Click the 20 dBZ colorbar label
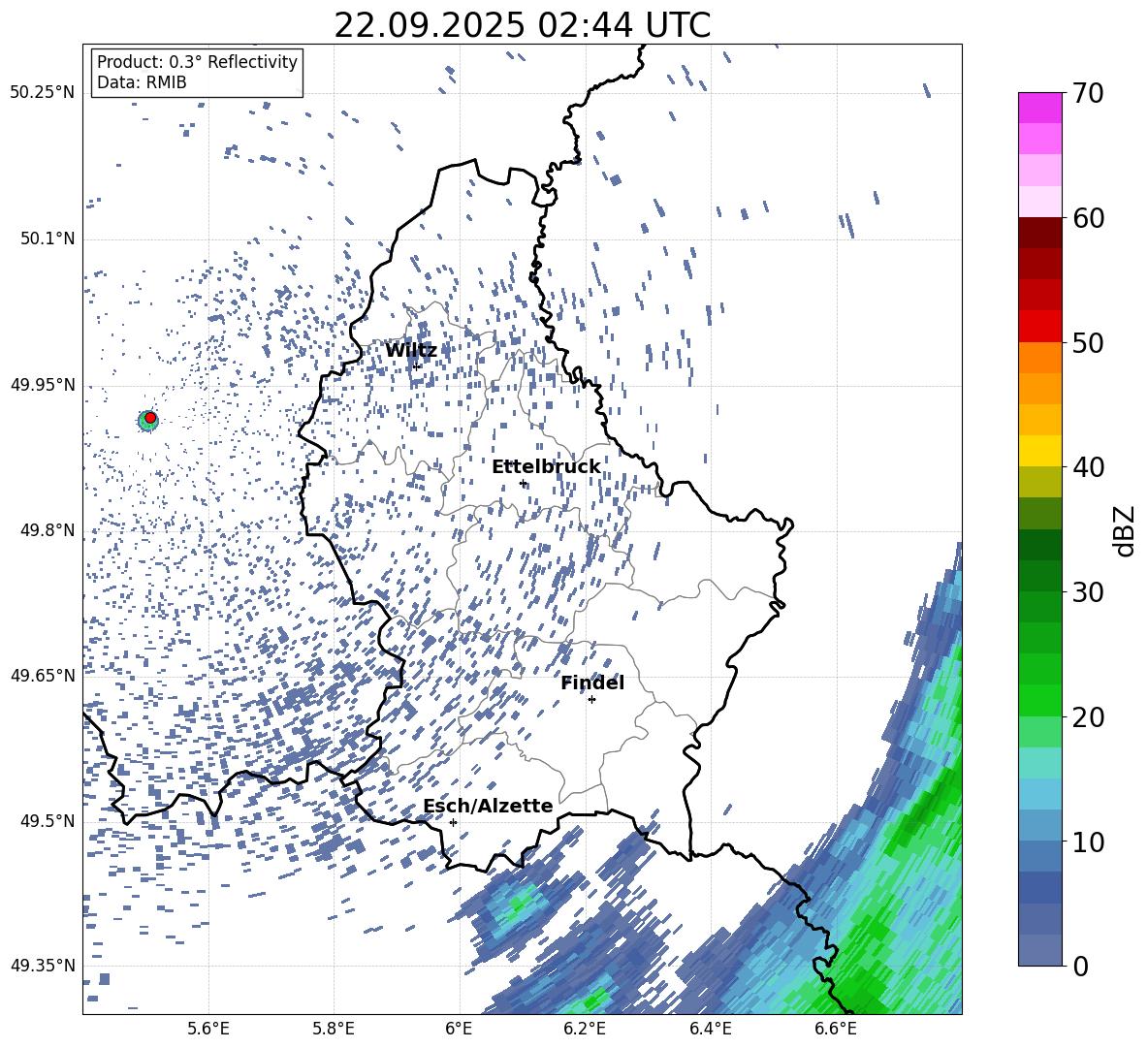This screenshot has height=1048, width=1148. click(1087, 717)
